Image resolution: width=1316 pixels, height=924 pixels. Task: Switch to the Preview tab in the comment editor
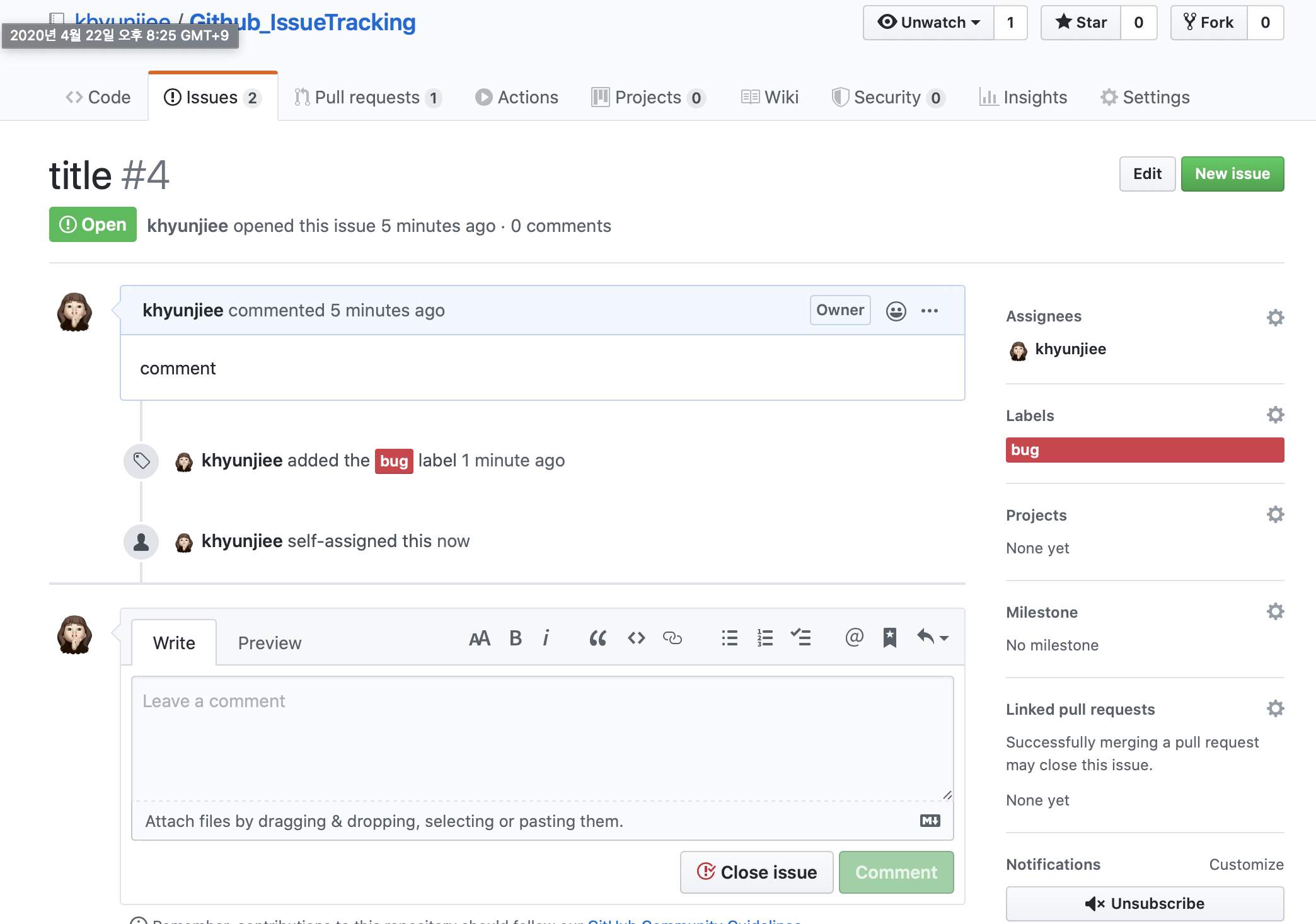click(x=269, y=643)
